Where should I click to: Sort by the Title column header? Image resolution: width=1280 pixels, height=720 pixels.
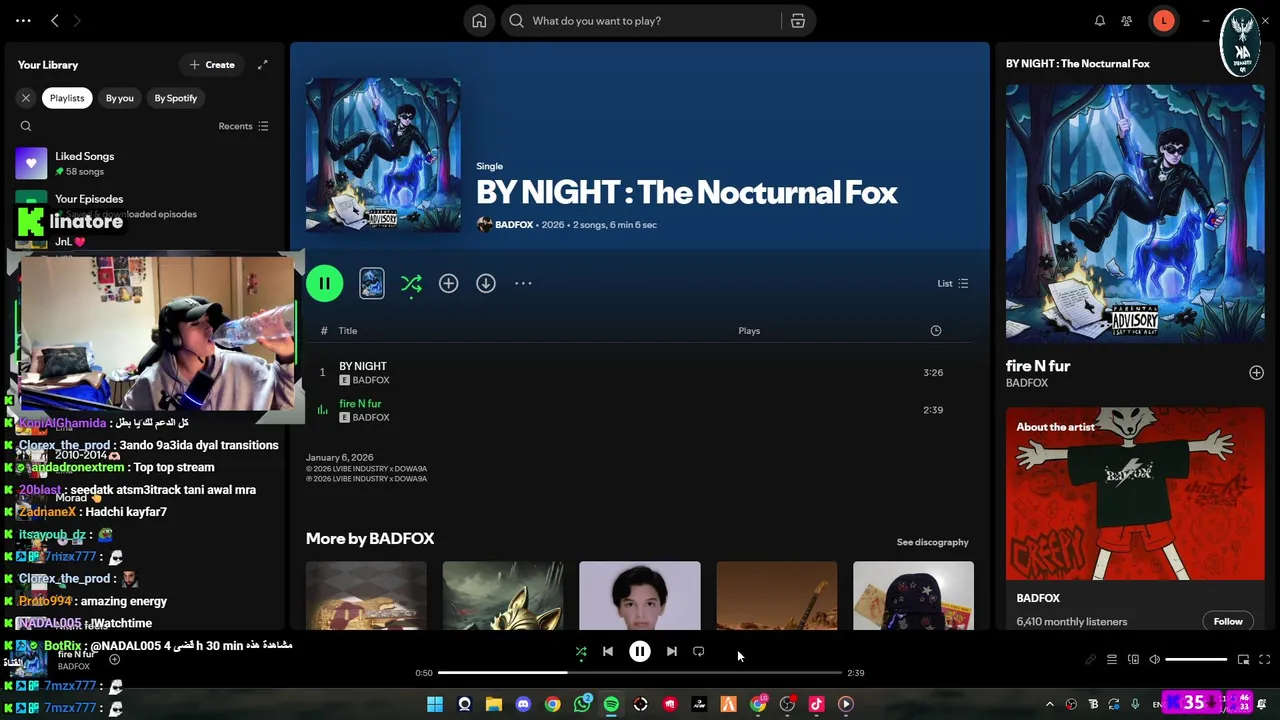(x=348, y=331)
